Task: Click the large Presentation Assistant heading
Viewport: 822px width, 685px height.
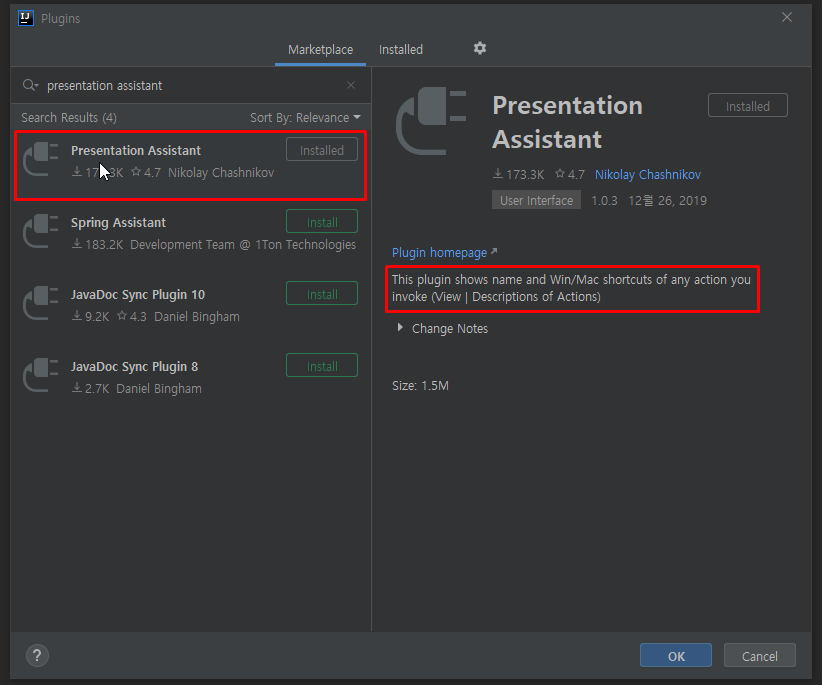Action: click(x=567, y=122)
